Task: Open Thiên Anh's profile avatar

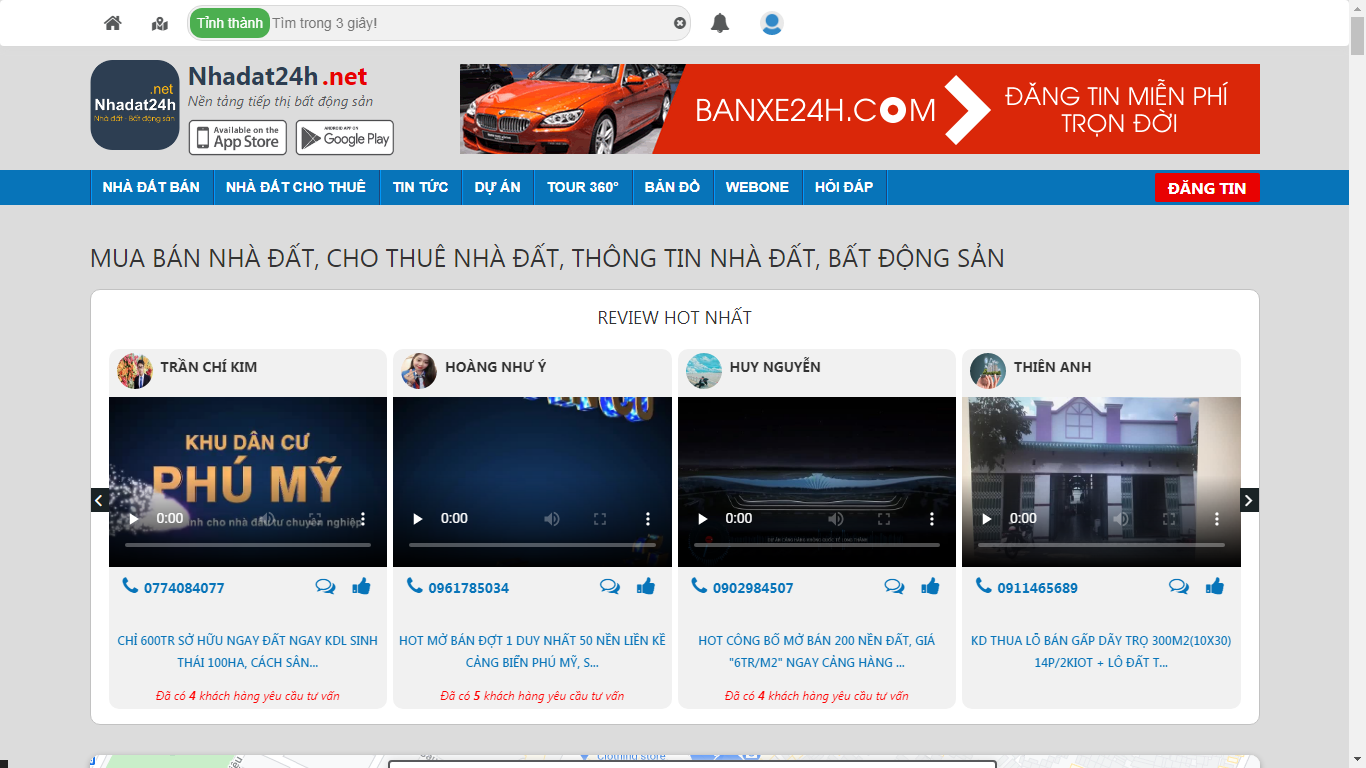Action: pyautogui.click(x=988, y=371)
